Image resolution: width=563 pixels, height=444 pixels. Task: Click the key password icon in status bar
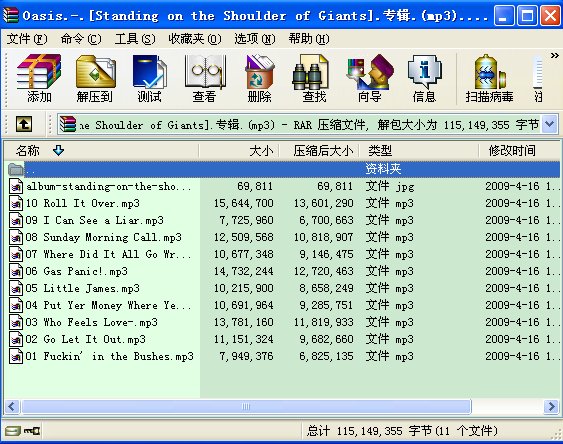[x=32, y=430]
